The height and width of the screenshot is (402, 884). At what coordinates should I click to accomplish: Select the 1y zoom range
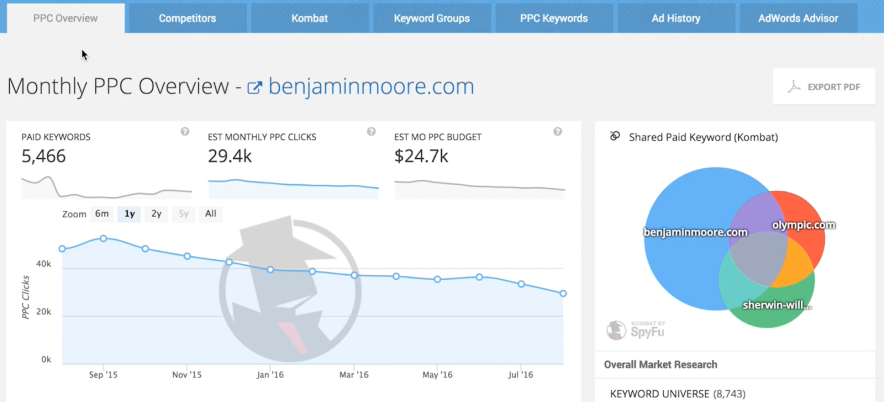[129, 214]
